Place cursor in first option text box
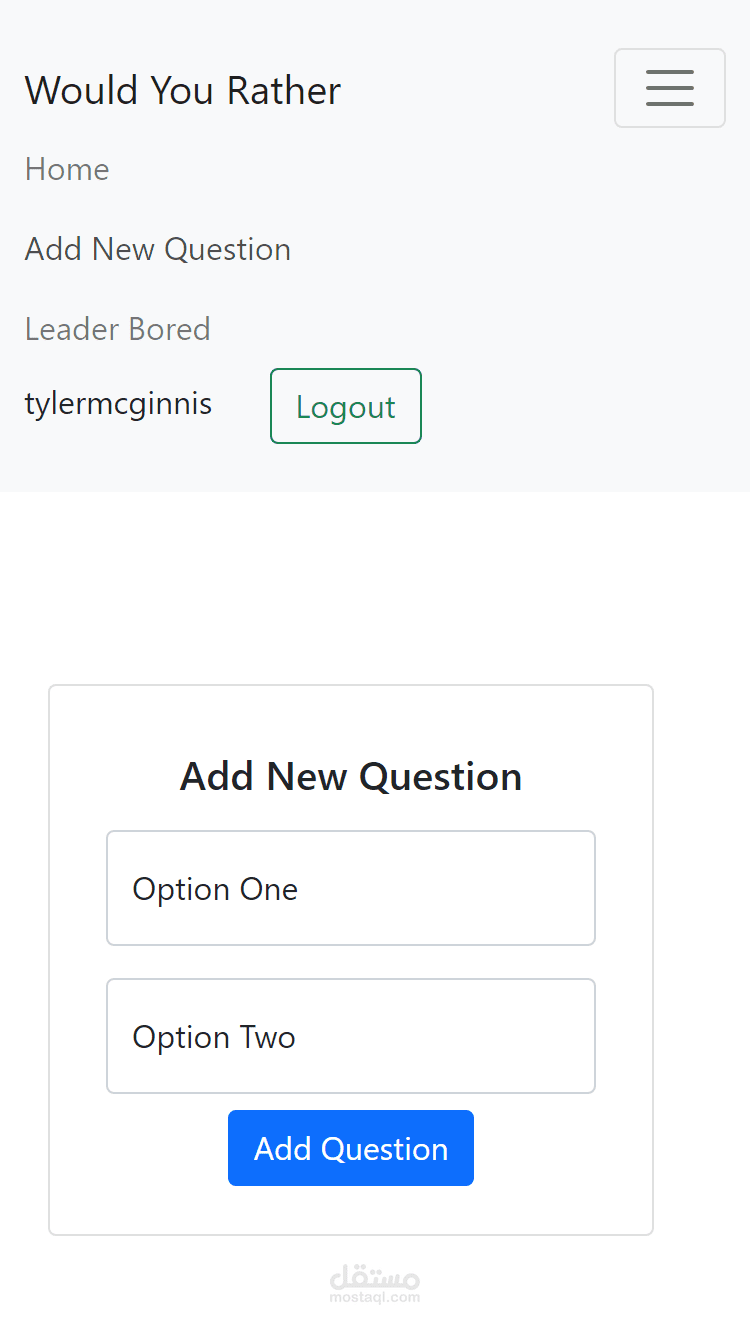The height and width of the screenshot is (1332, 750). tap(351, 888)
